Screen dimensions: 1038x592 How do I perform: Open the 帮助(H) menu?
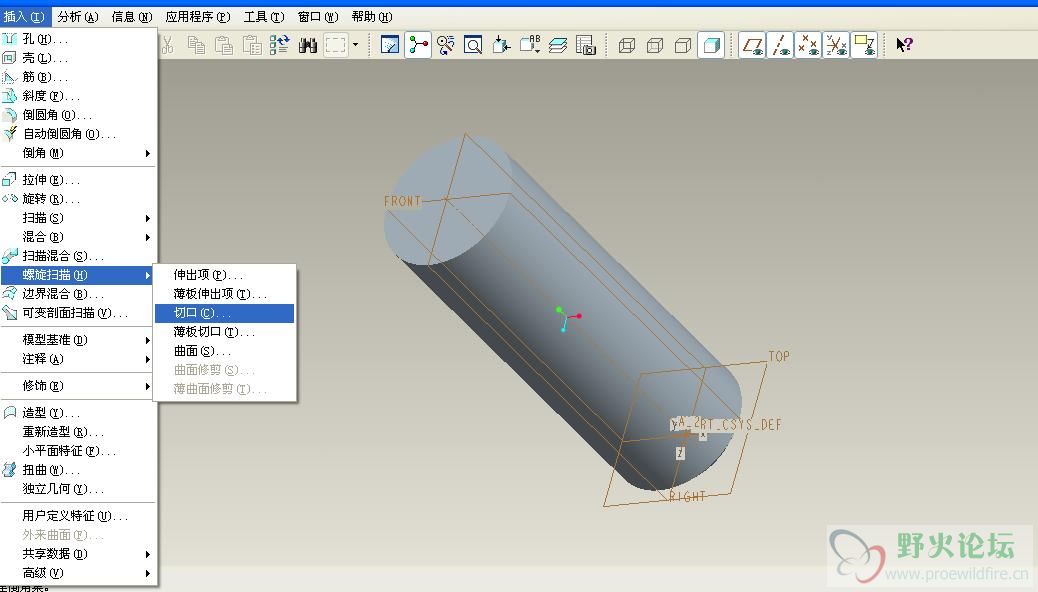tap(371, 17)
